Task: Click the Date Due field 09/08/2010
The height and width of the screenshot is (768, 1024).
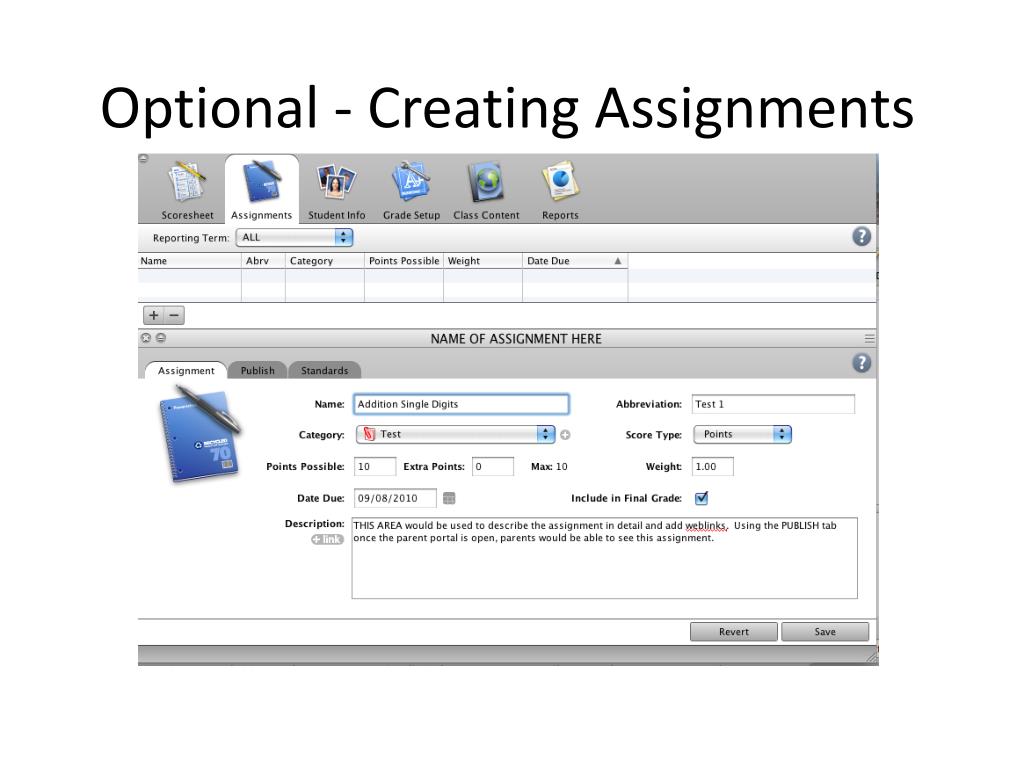Action: 395,498
